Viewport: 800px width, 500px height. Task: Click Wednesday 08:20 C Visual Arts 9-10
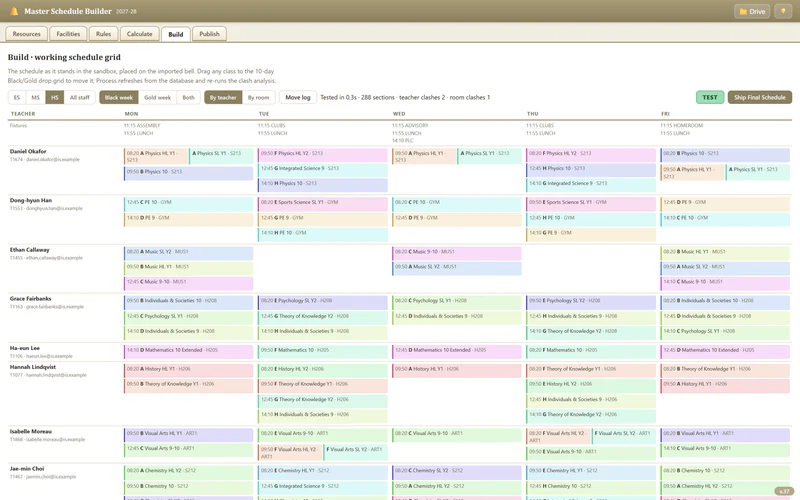[457, 435]
